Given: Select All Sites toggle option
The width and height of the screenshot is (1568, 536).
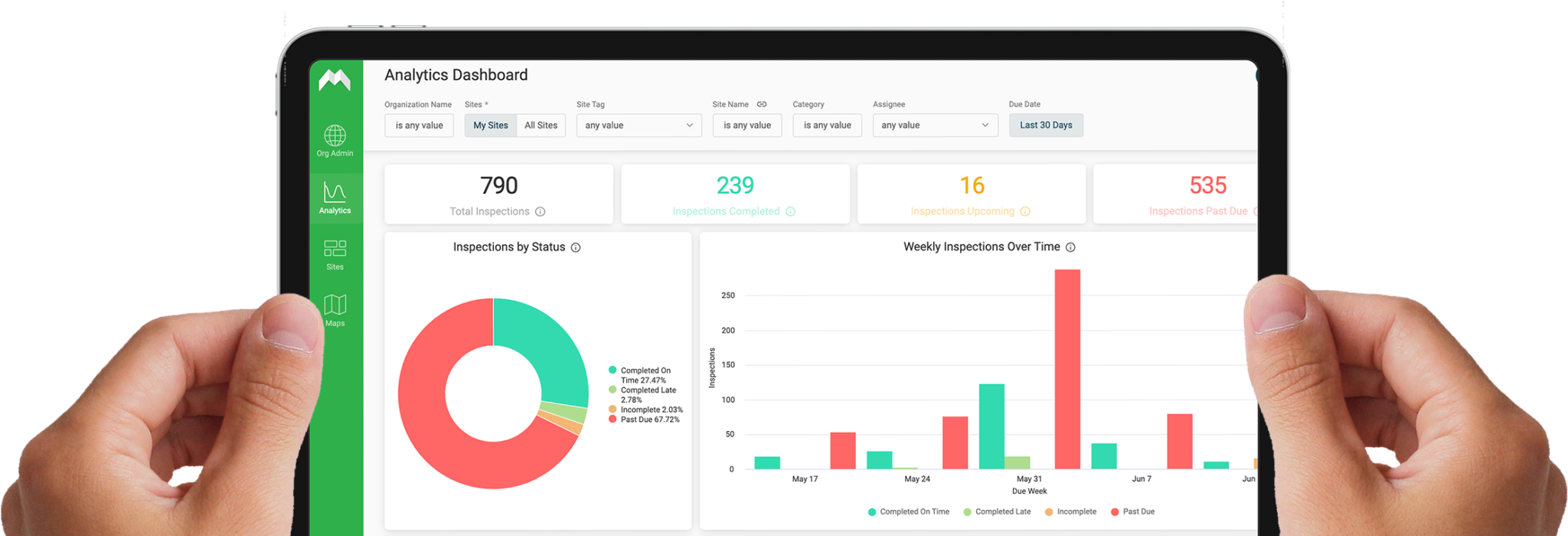Looking at the screenshot, I should [541, 126].
